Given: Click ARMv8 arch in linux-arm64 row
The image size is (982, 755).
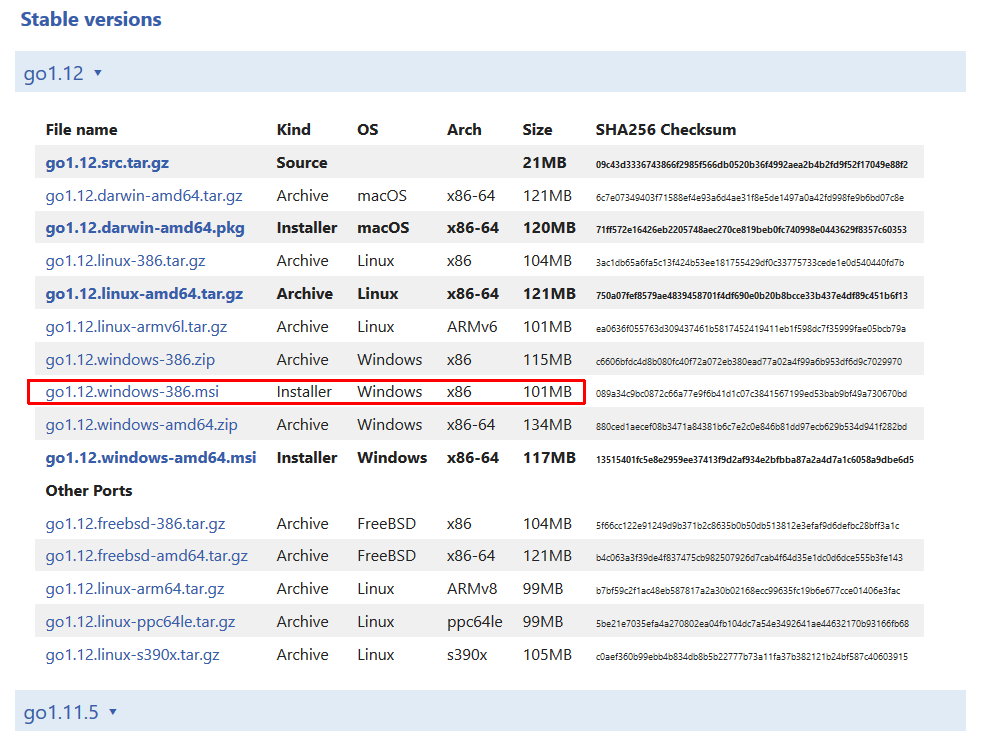Looking at the screenshot, I should pyautogui.click(x=472, y=588).
